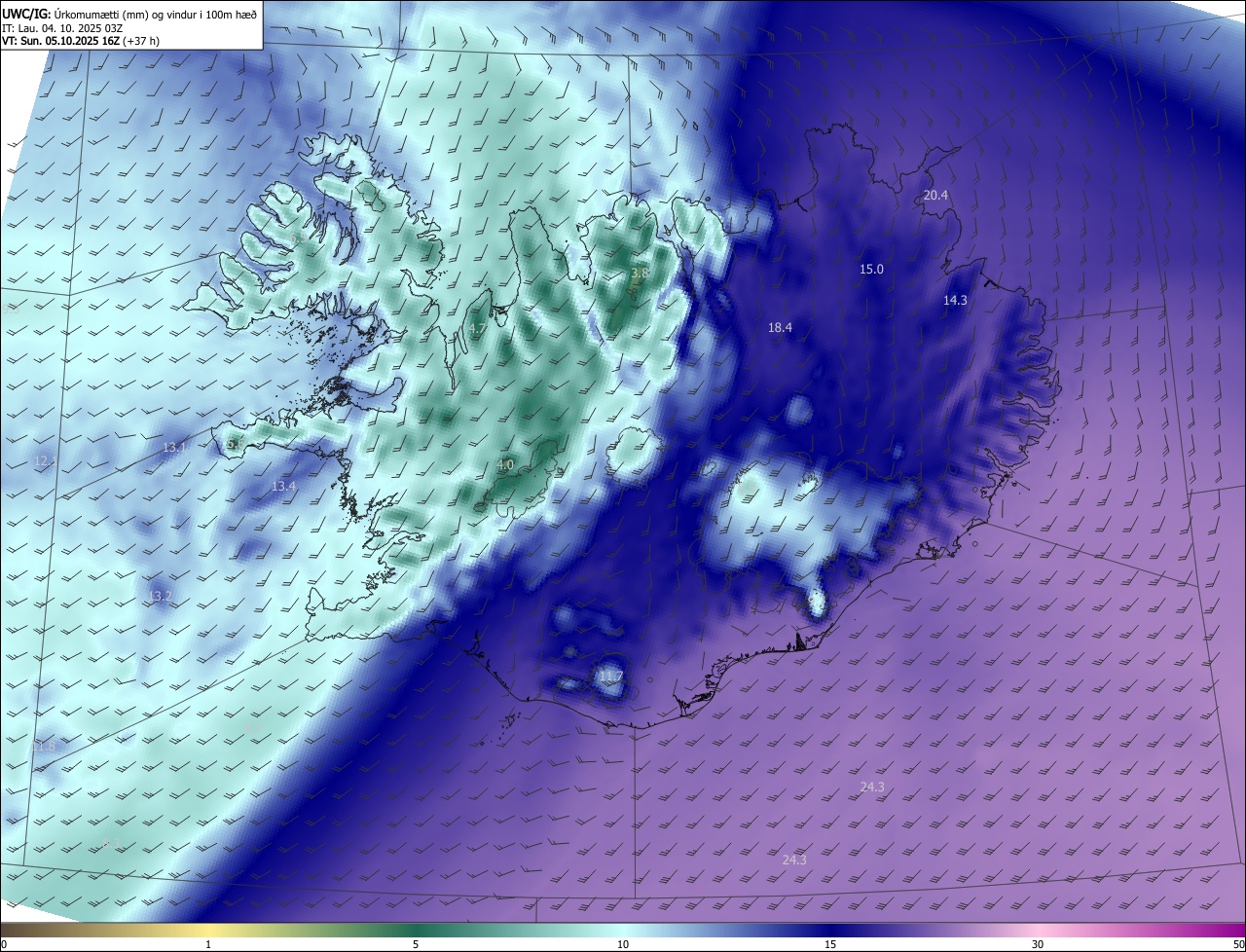The width and height of the screenshot is (1246, 952).
Task: Click the map value 18.4
Action: click(780, 328)
